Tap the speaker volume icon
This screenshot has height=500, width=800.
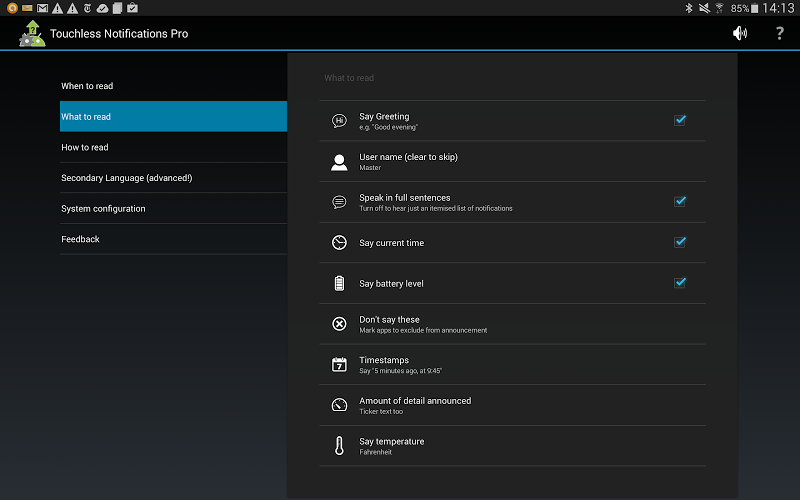point(739,33)
